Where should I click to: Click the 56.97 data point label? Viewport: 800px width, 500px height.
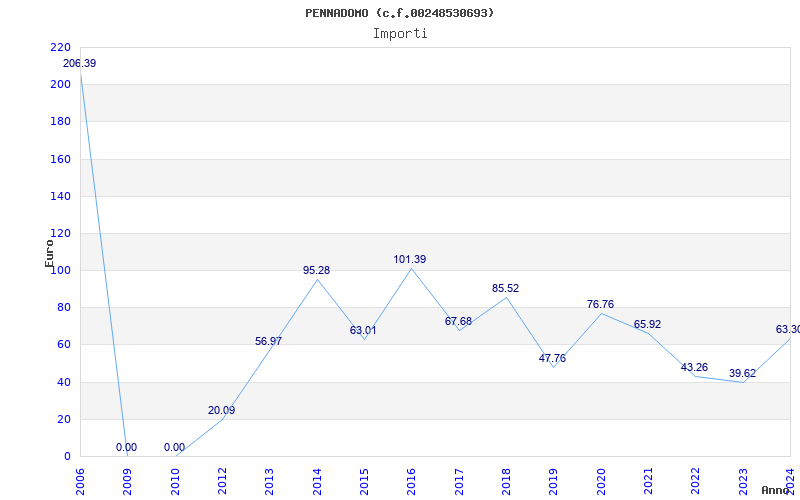[268, 341]
